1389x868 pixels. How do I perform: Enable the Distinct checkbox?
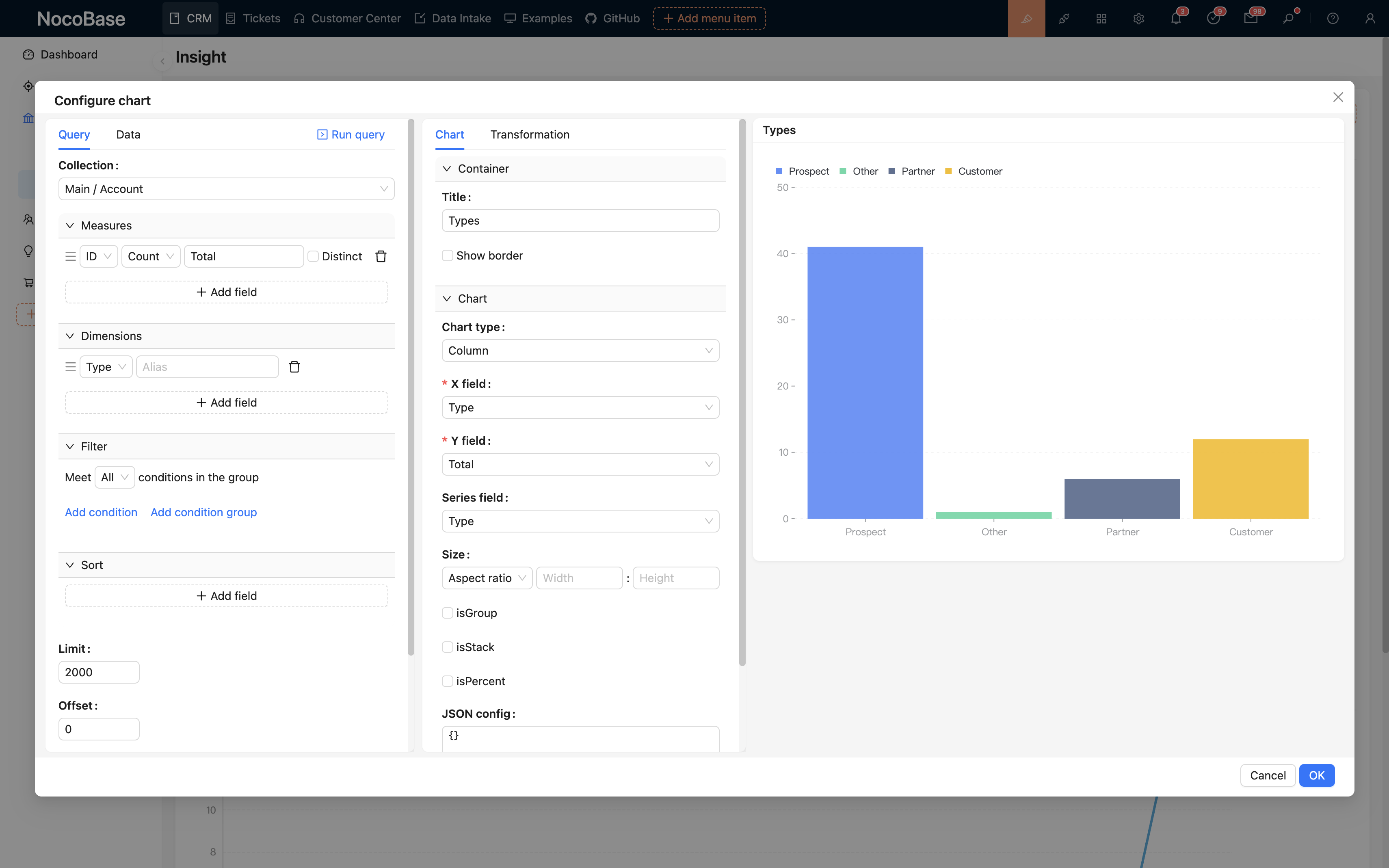click(x=314, y=256)
